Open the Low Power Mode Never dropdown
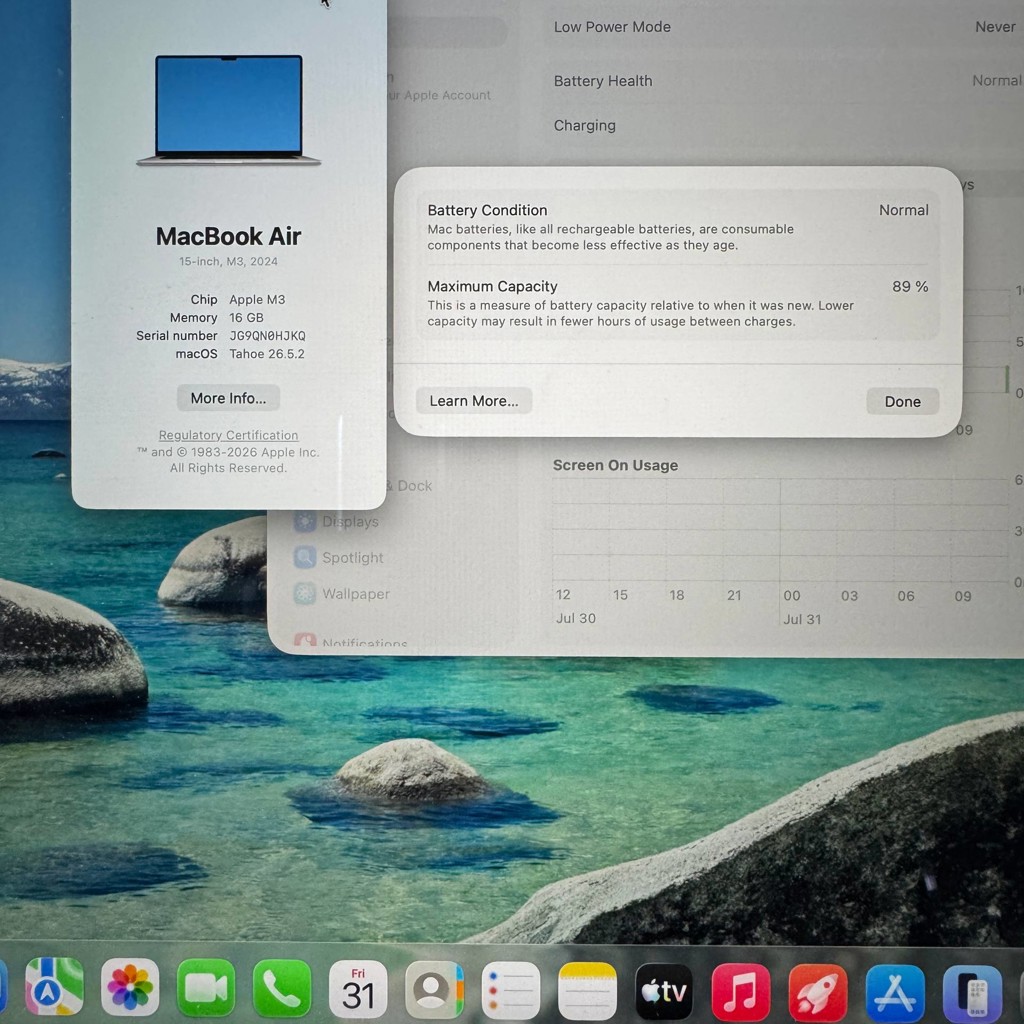This screenshot has height=1024, width=1024. coord(995,27)
